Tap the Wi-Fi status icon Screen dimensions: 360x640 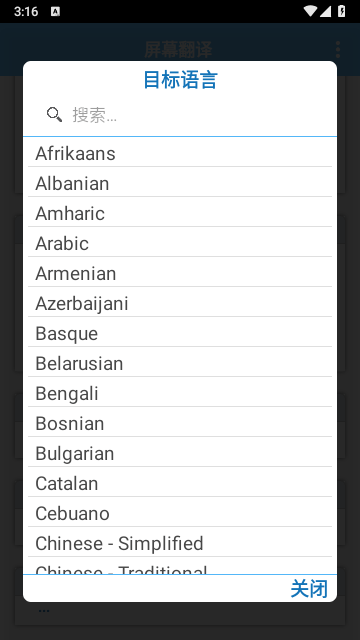311,11
